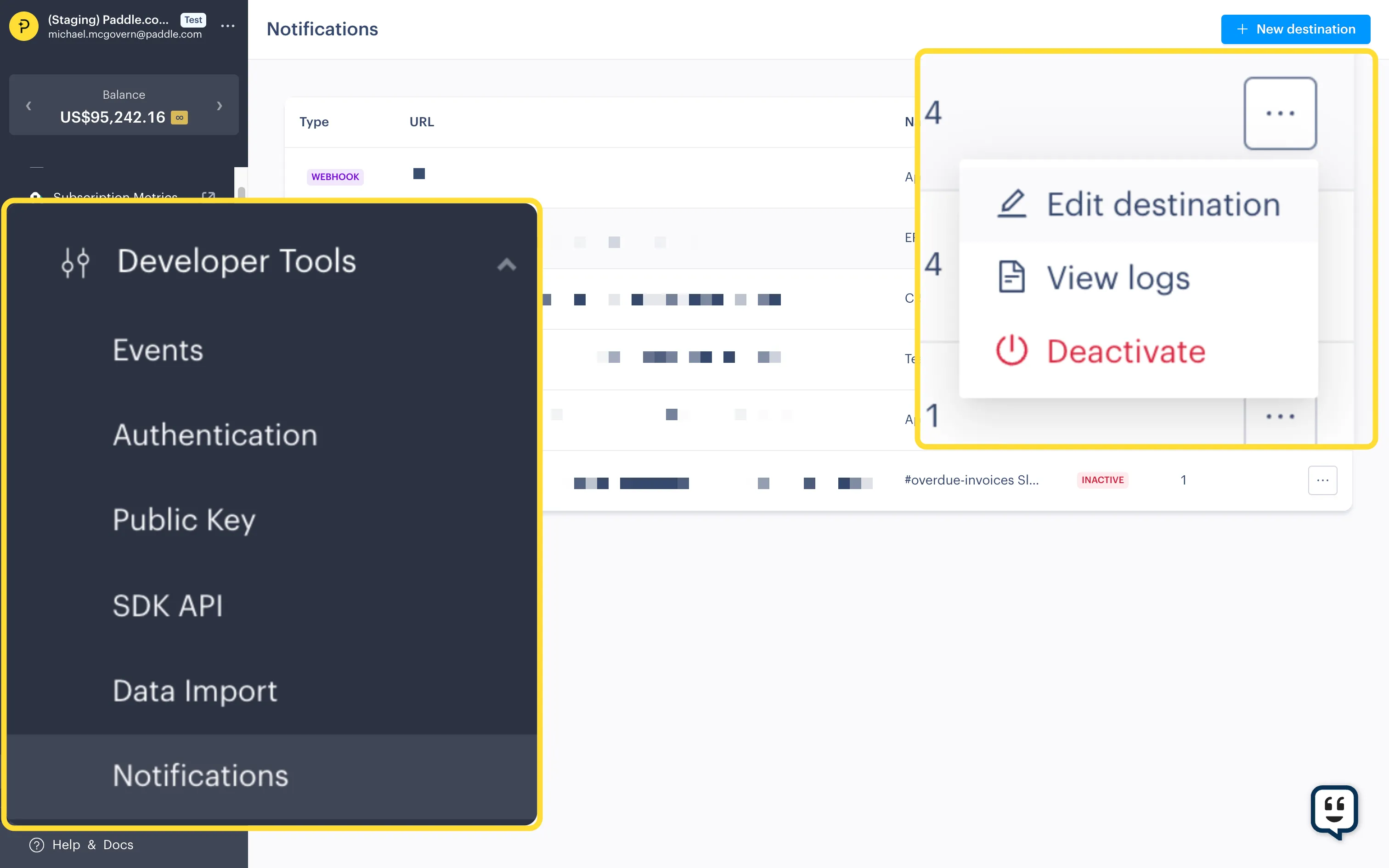Open the Help & Docs link

92,845
